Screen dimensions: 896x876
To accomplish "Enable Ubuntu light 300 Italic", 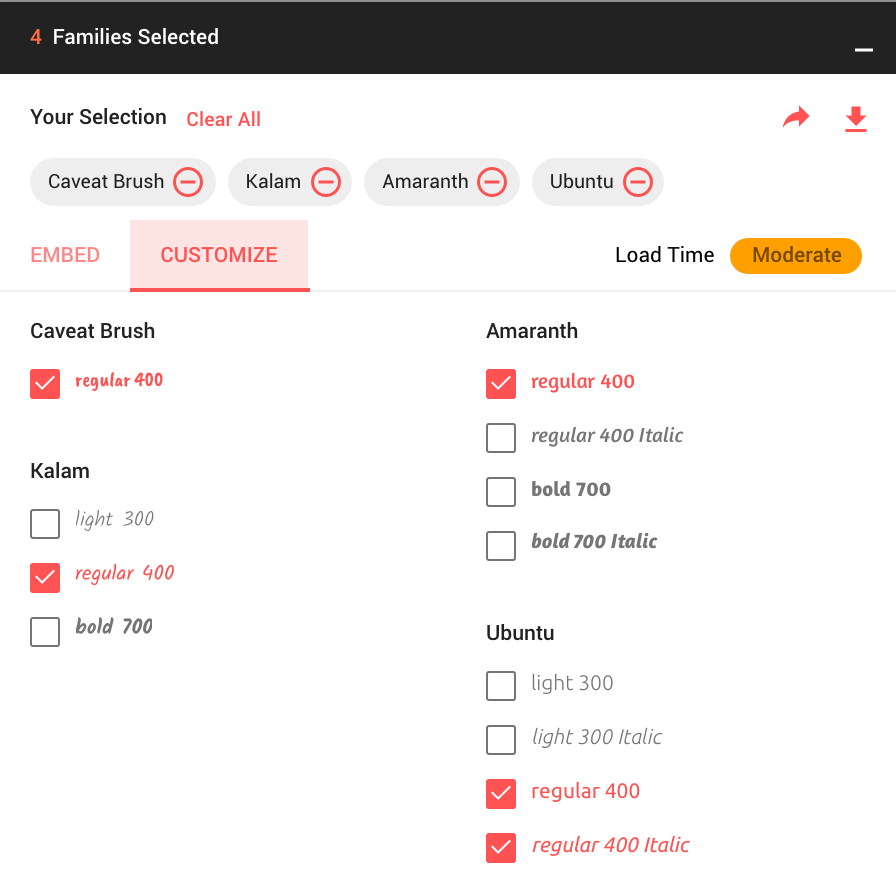I will pos(501,739).
